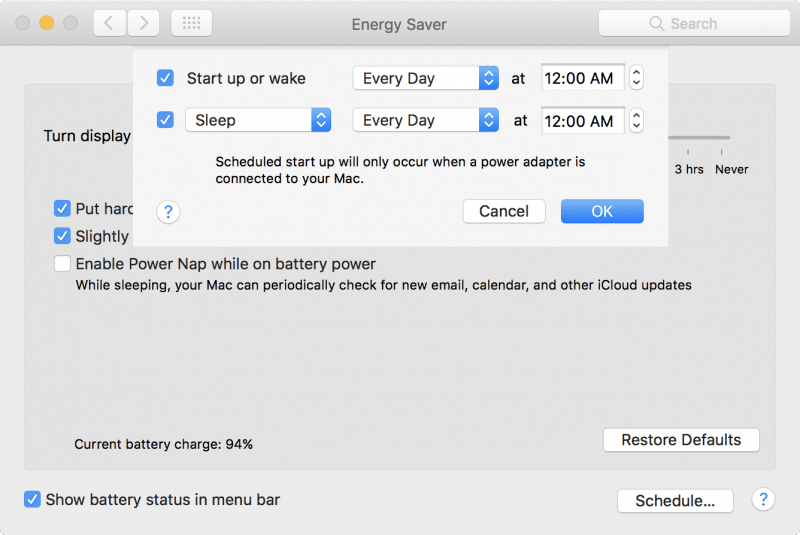The image size is (800, 535).
Task: Enable Power Nap while on battery power
Action: click(62, 264)
